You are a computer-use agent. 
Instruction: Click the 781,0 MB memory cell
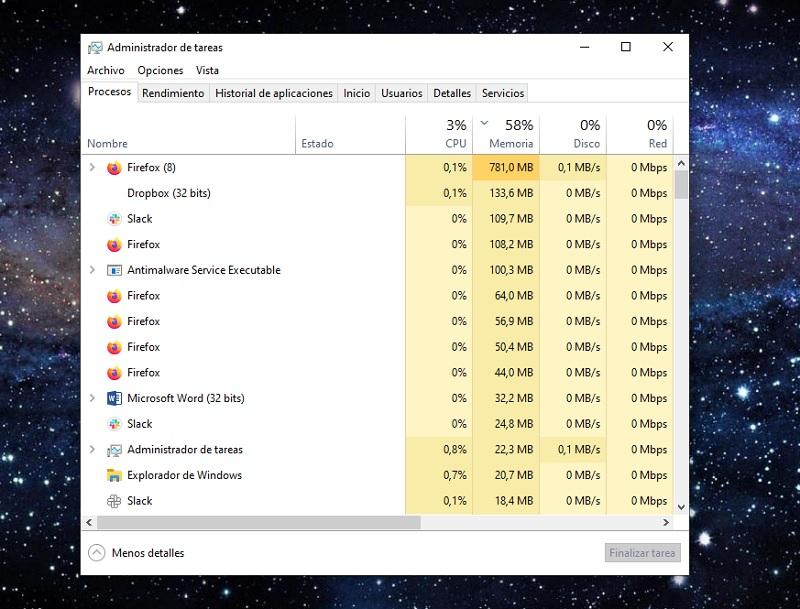click(506, 167)
